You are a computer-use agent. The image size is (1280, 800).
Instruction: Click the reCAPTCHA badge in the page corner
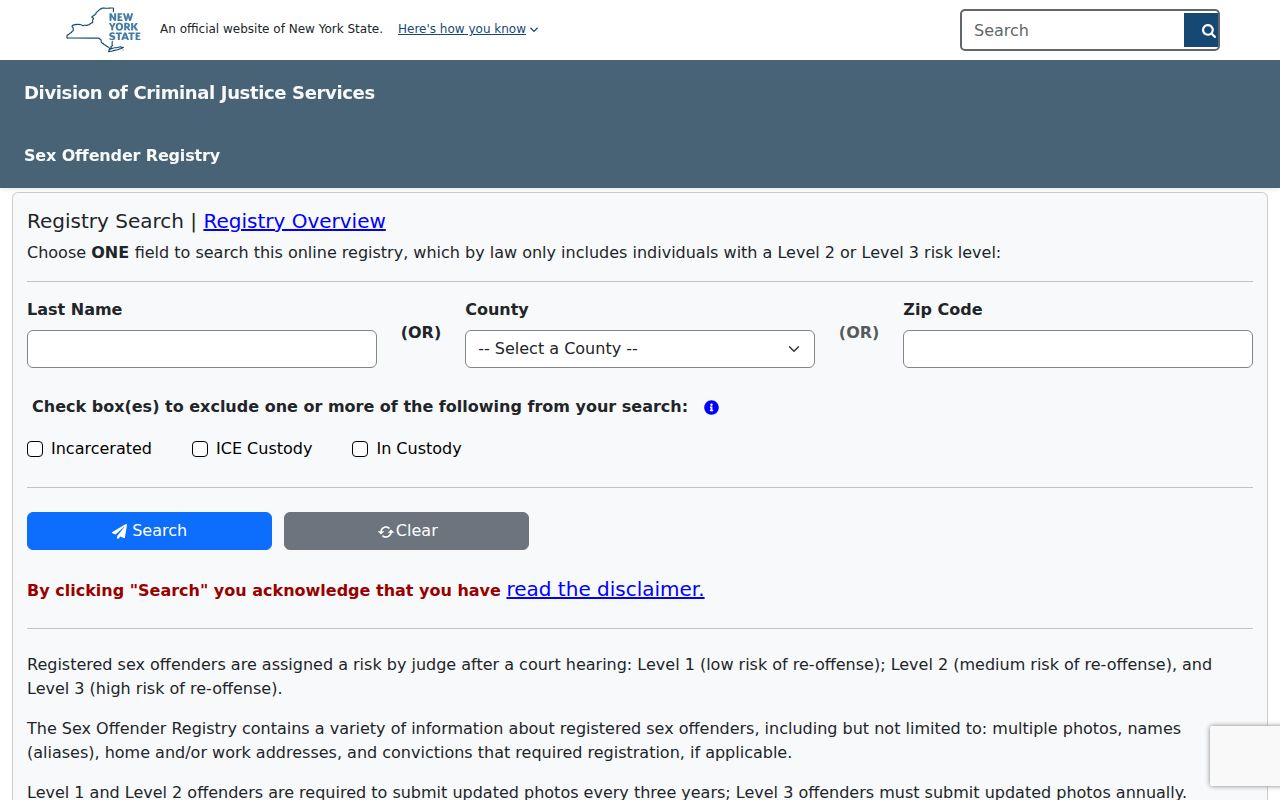(x=1244, y=756)
